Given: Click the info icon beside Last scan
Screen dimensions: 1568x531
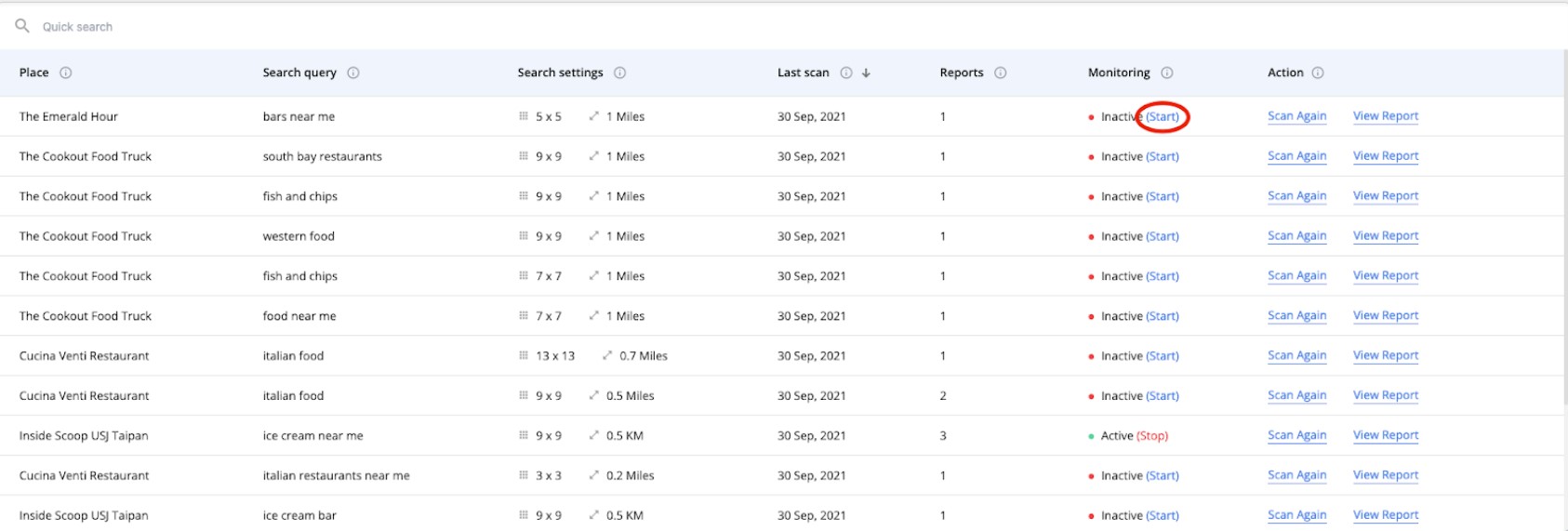Looking at the screenshot, I should click(x=846, y=73).
